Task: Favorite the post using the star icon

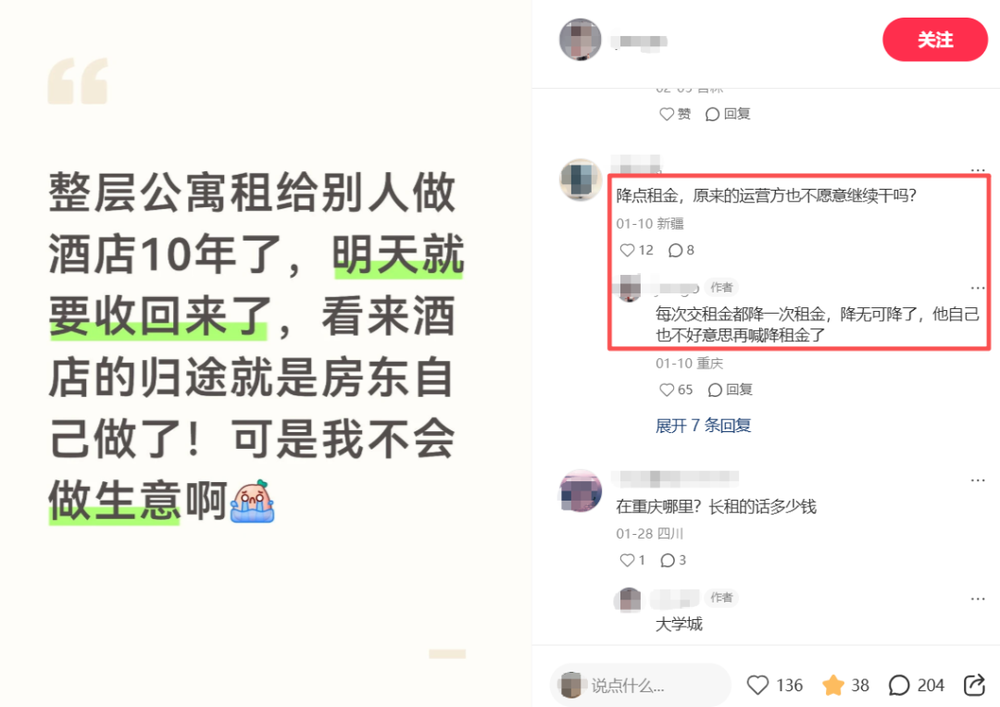Action: (833, 685)
